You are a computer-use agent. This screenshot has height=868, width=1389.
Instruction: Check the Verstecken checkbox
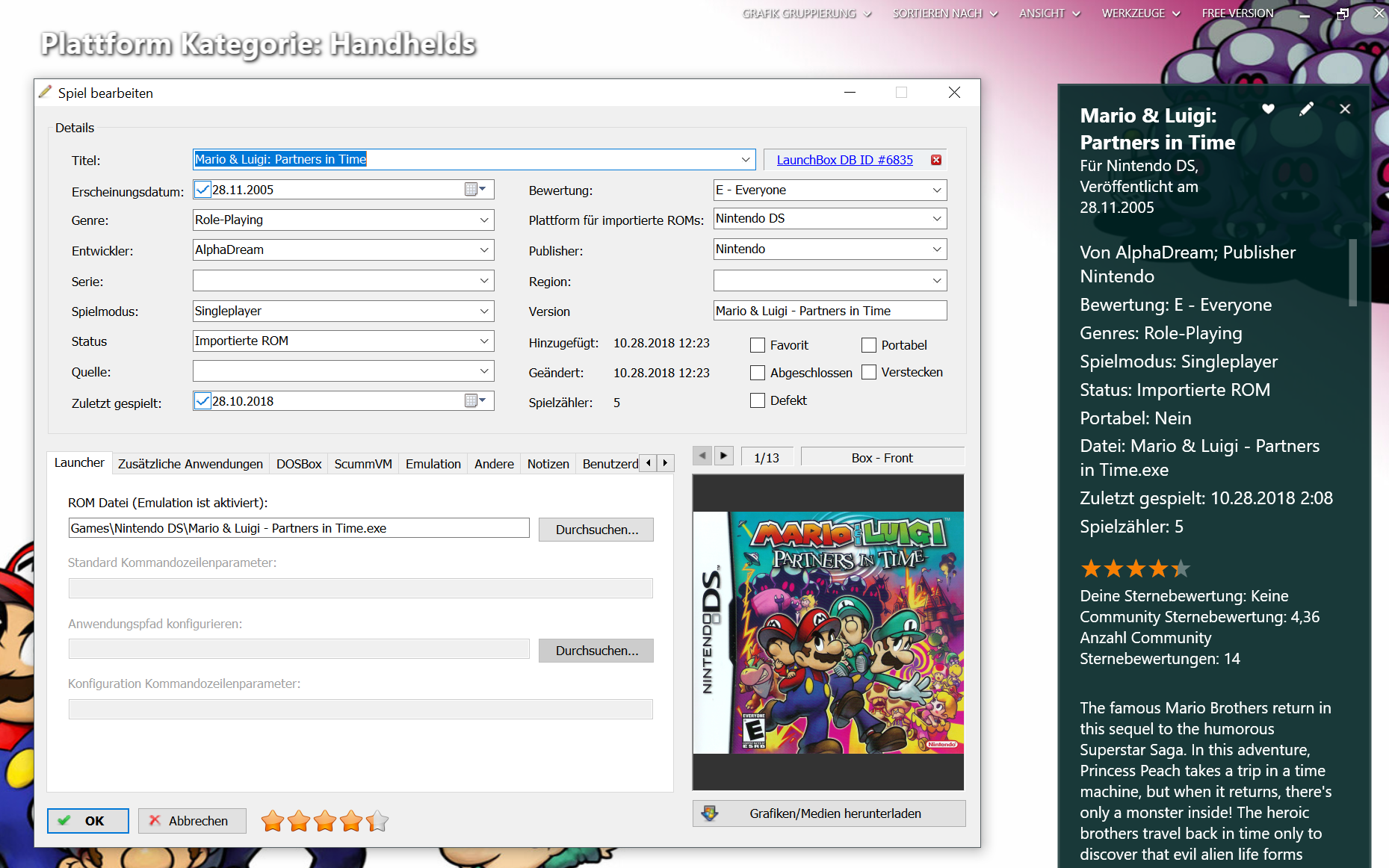(x=869, y=372)
